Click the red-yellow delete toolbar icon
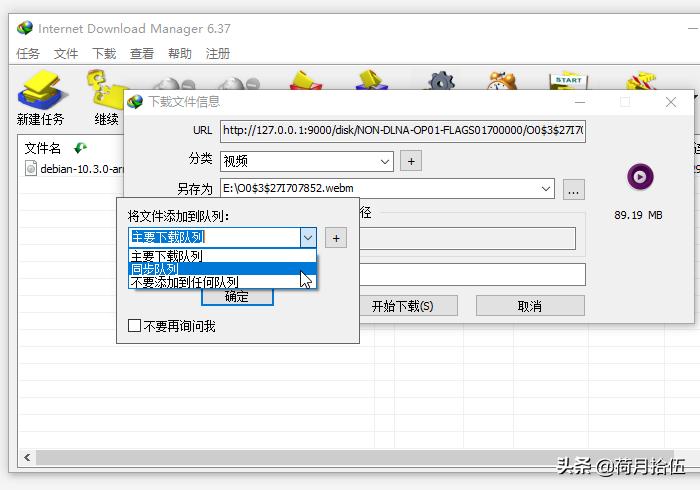Image resolution: width=700 pixels, height=490 pixels. [x=306, y=80]
